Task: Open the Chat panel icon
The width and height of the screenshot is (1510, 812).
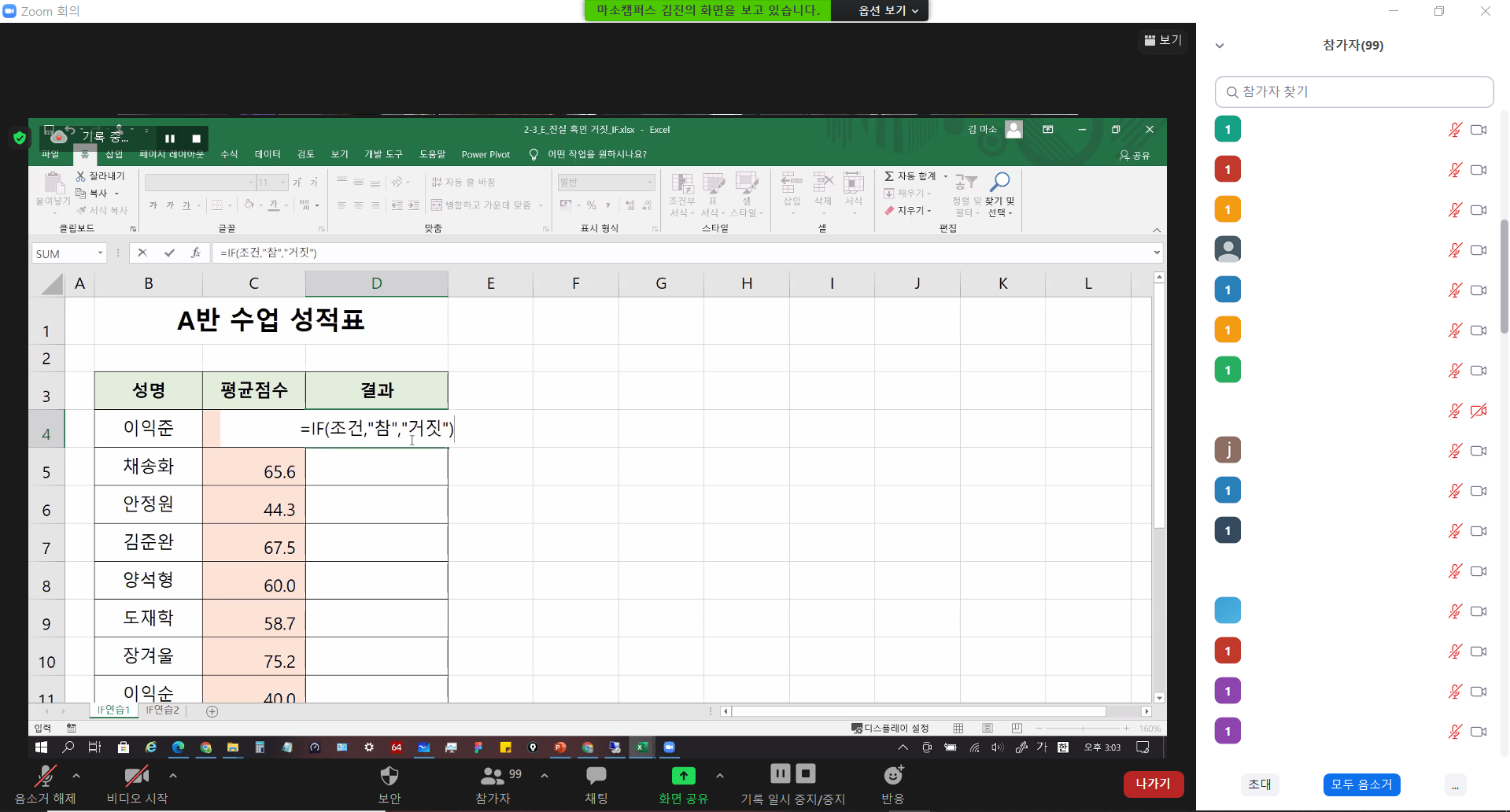Action: tap(596, 777)
